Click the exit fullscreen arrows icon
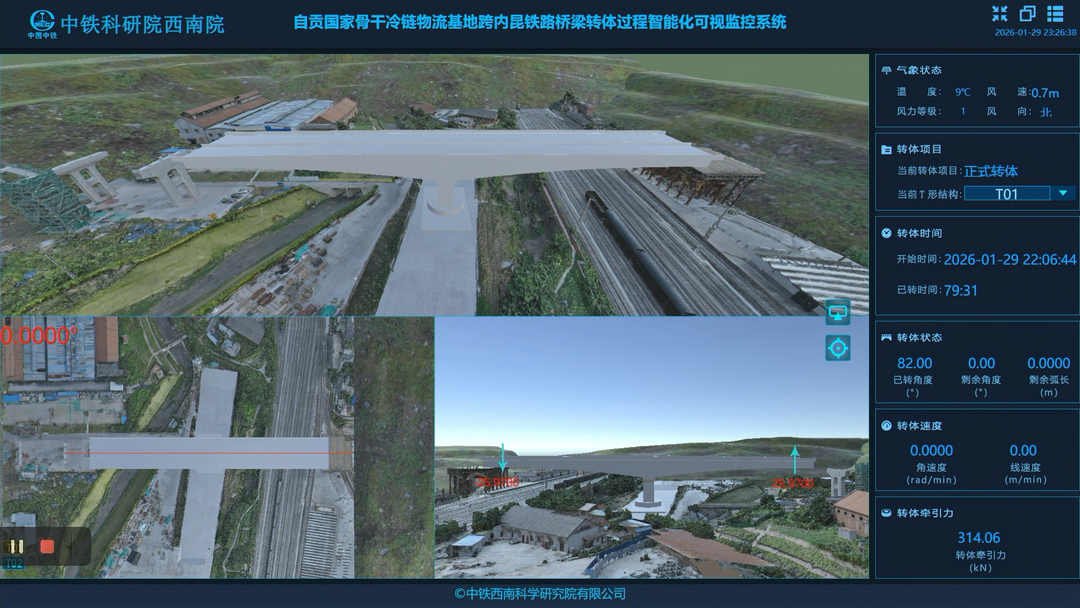Viewport: 1080px width, 608px height. pyautogui.click(x=999, y=13)
